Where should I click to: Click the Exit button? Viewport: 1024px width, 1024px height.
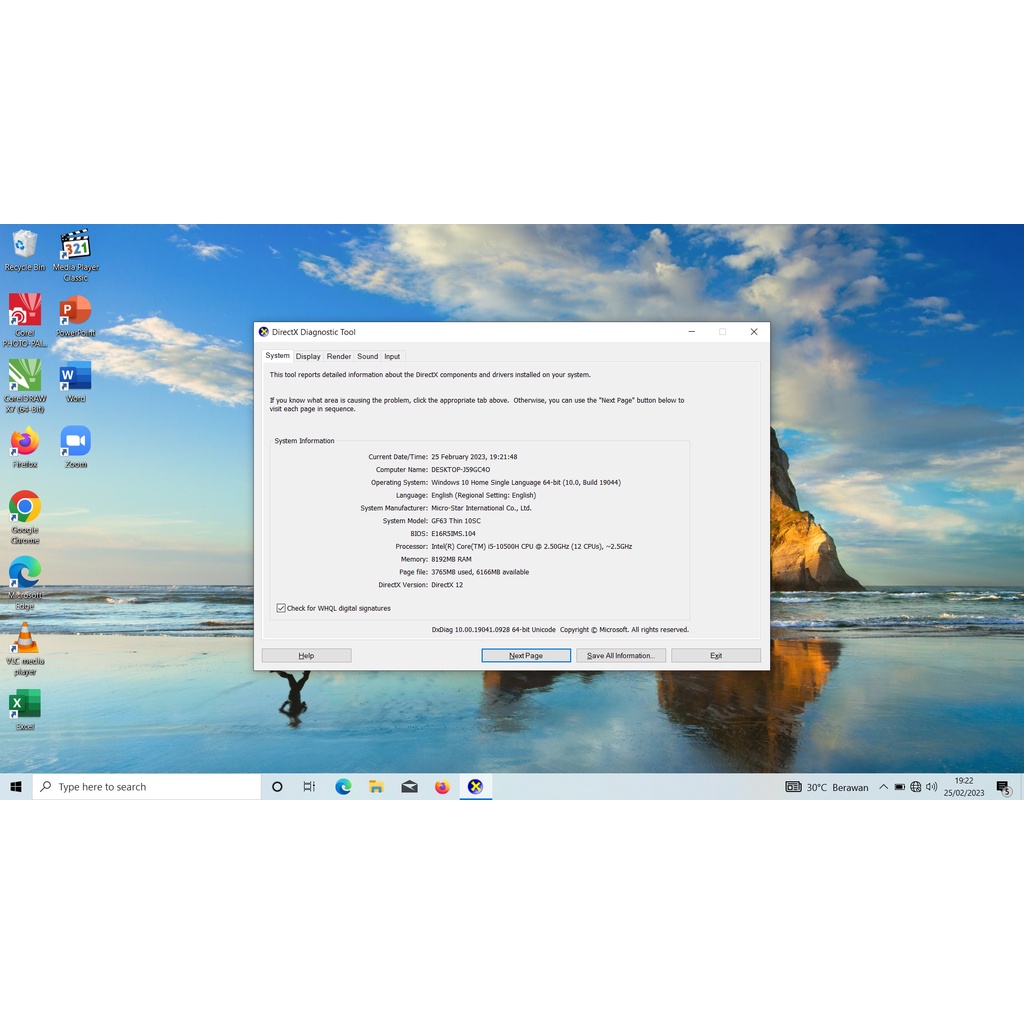716,655
